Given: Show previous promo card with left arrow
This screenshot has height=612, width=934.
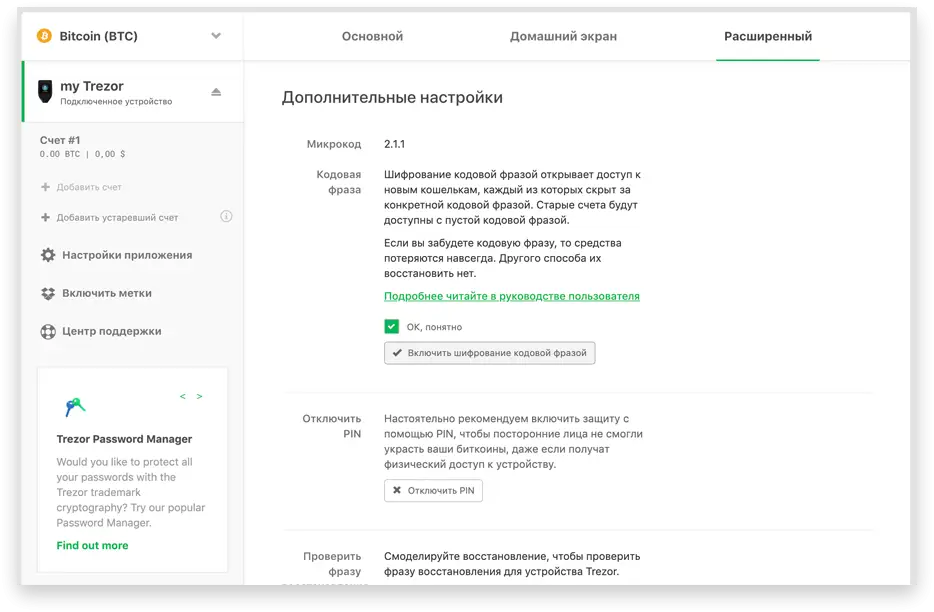Looking at the screenshot, I should [183, 396].
